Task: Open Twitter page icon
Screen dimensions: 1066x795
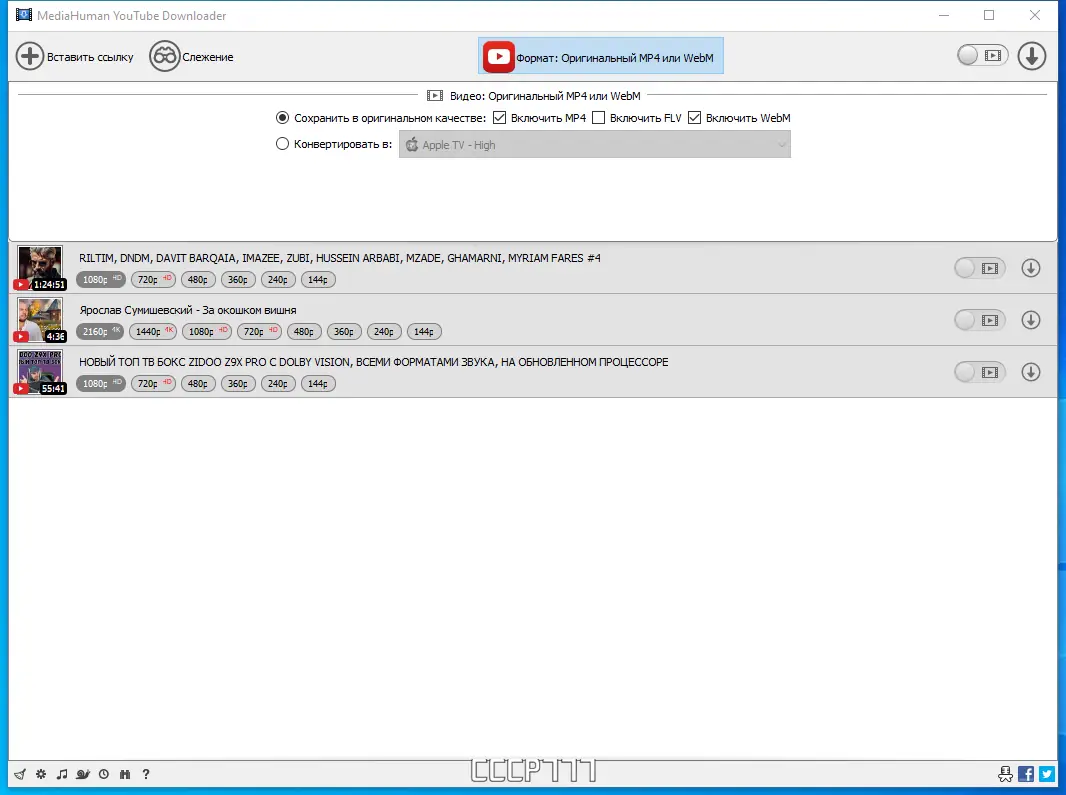Action: (1046, 774)
